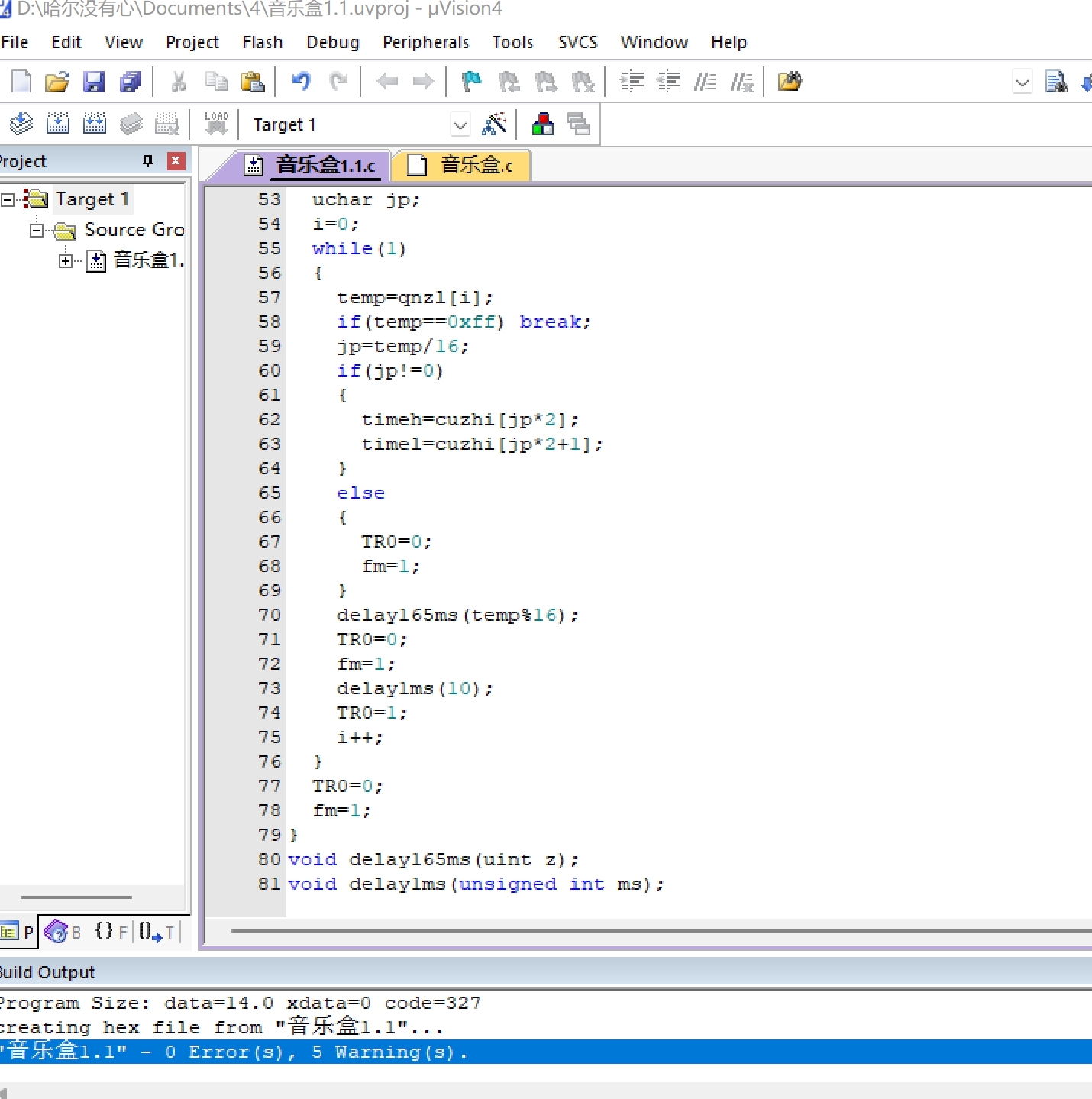Go to previous bookmark icon
1092x1099 pixels.
(509, 81)
